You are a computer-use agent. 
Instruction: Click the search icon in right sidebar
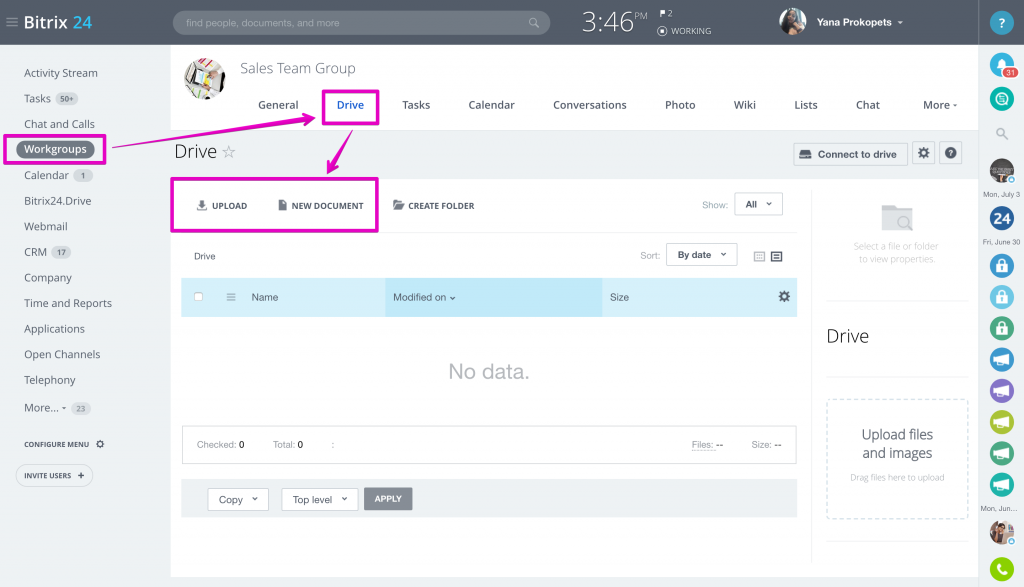tap(1001, 134)
